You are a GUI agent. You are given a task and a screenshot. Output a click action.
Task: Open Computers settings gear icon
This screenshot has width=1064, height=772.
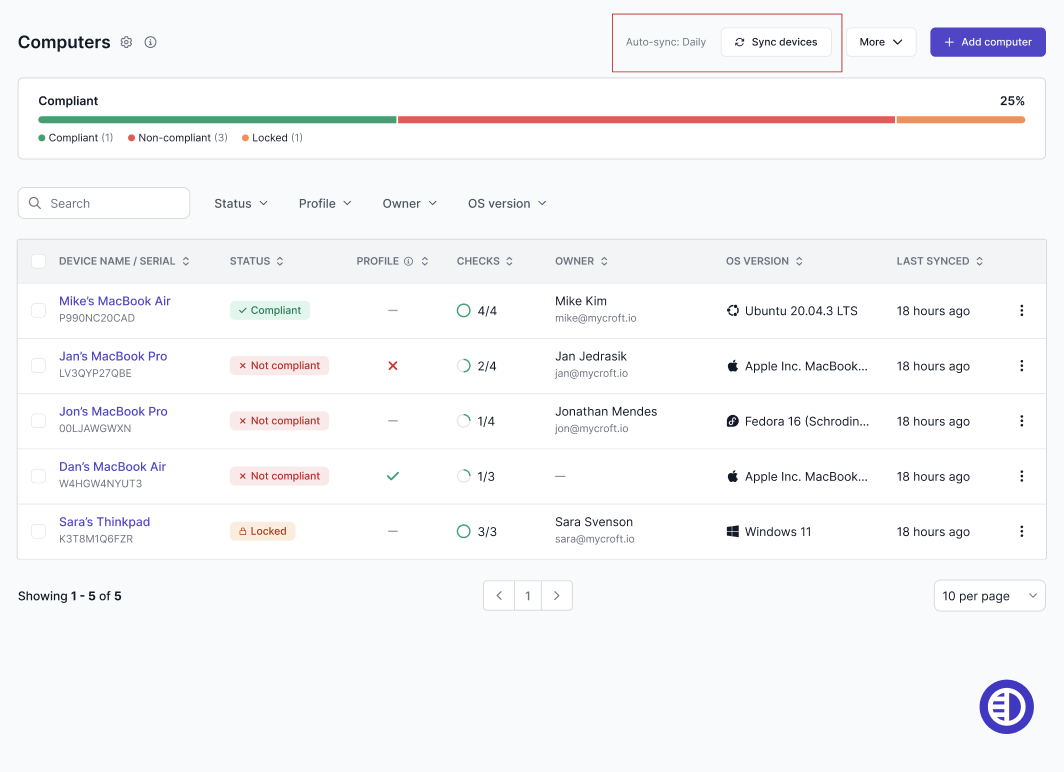(126, 42)
